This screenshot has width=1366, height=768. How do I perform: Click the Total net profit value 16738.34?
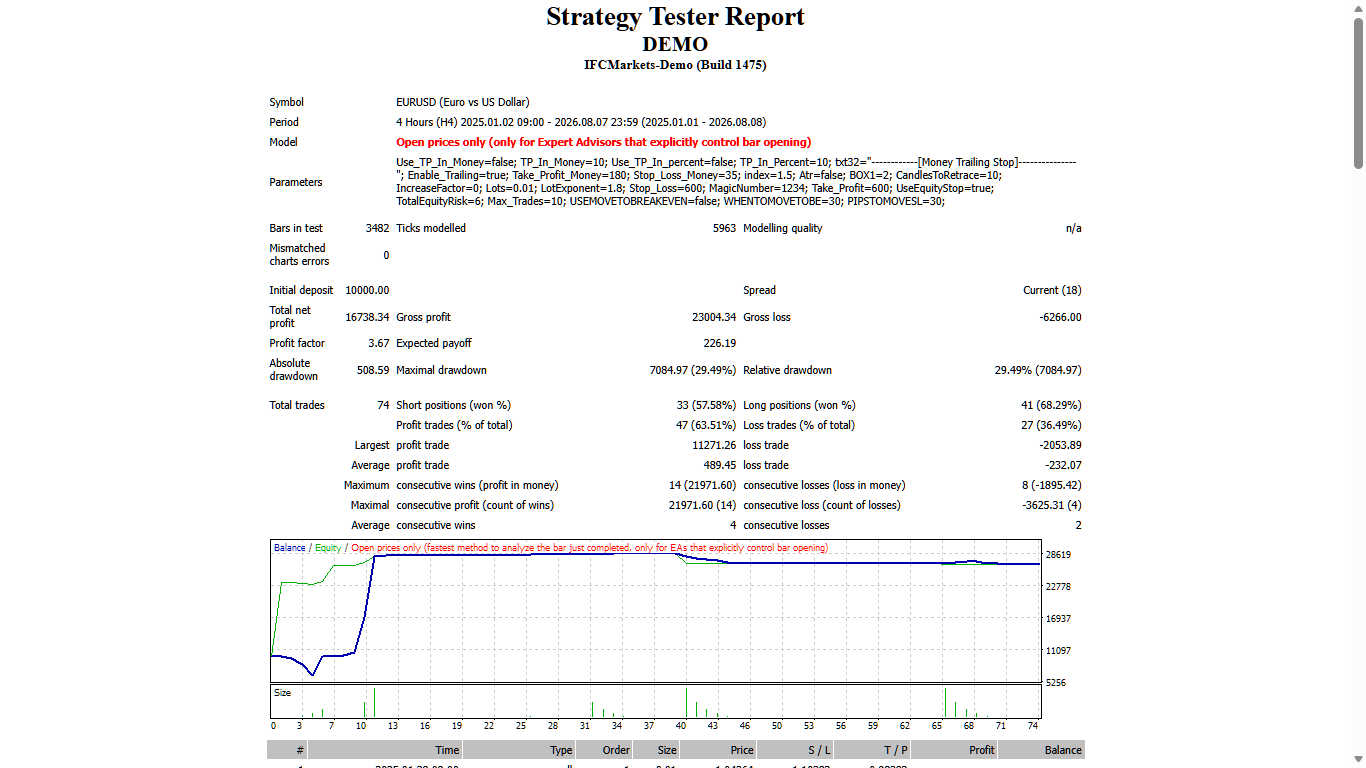point(367,317)
